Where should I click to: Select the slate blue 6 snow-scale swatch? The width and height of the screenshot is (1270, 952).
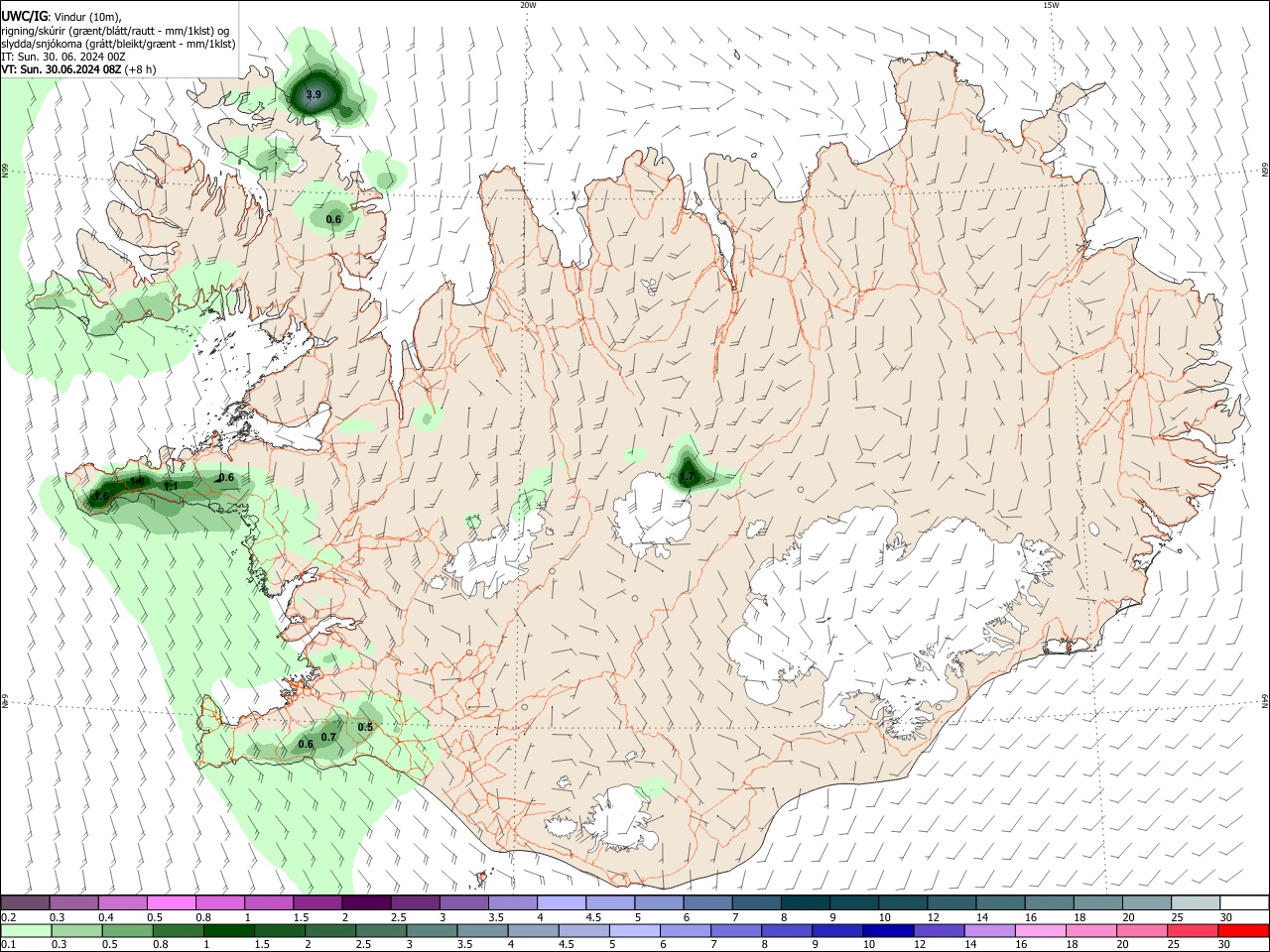click(707, 902)
